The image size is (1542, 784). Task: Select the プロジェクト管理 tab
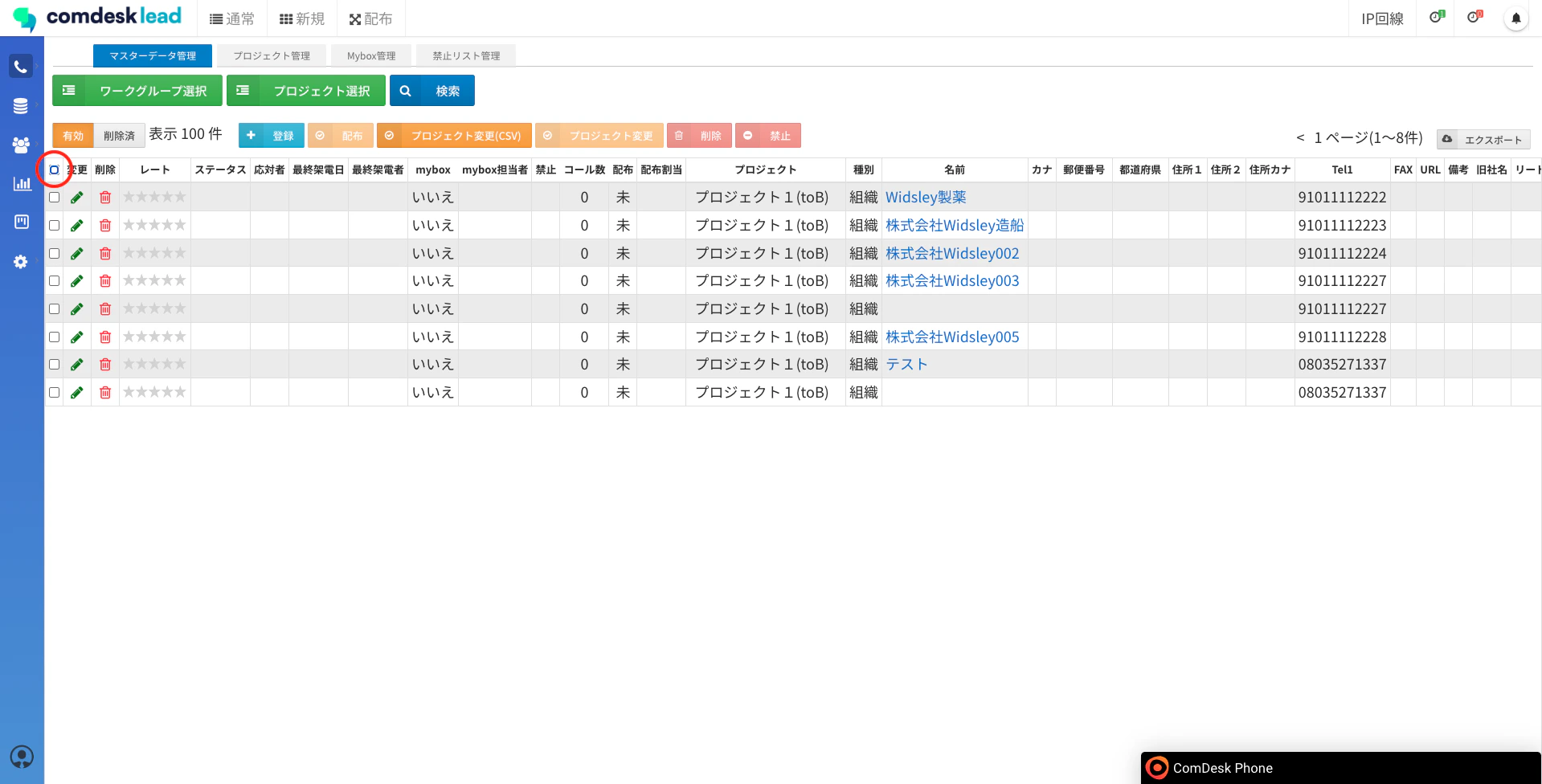pyautogui.click(x=272, y=55)
